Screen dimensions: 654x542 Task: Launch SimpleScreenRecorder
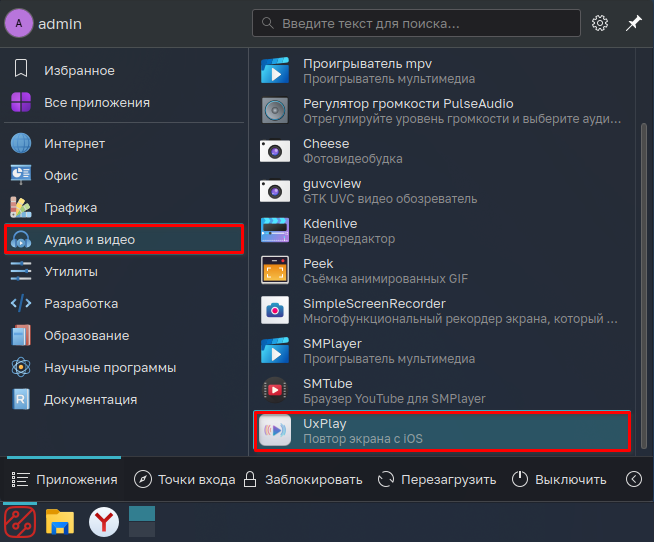pos(441,311)
